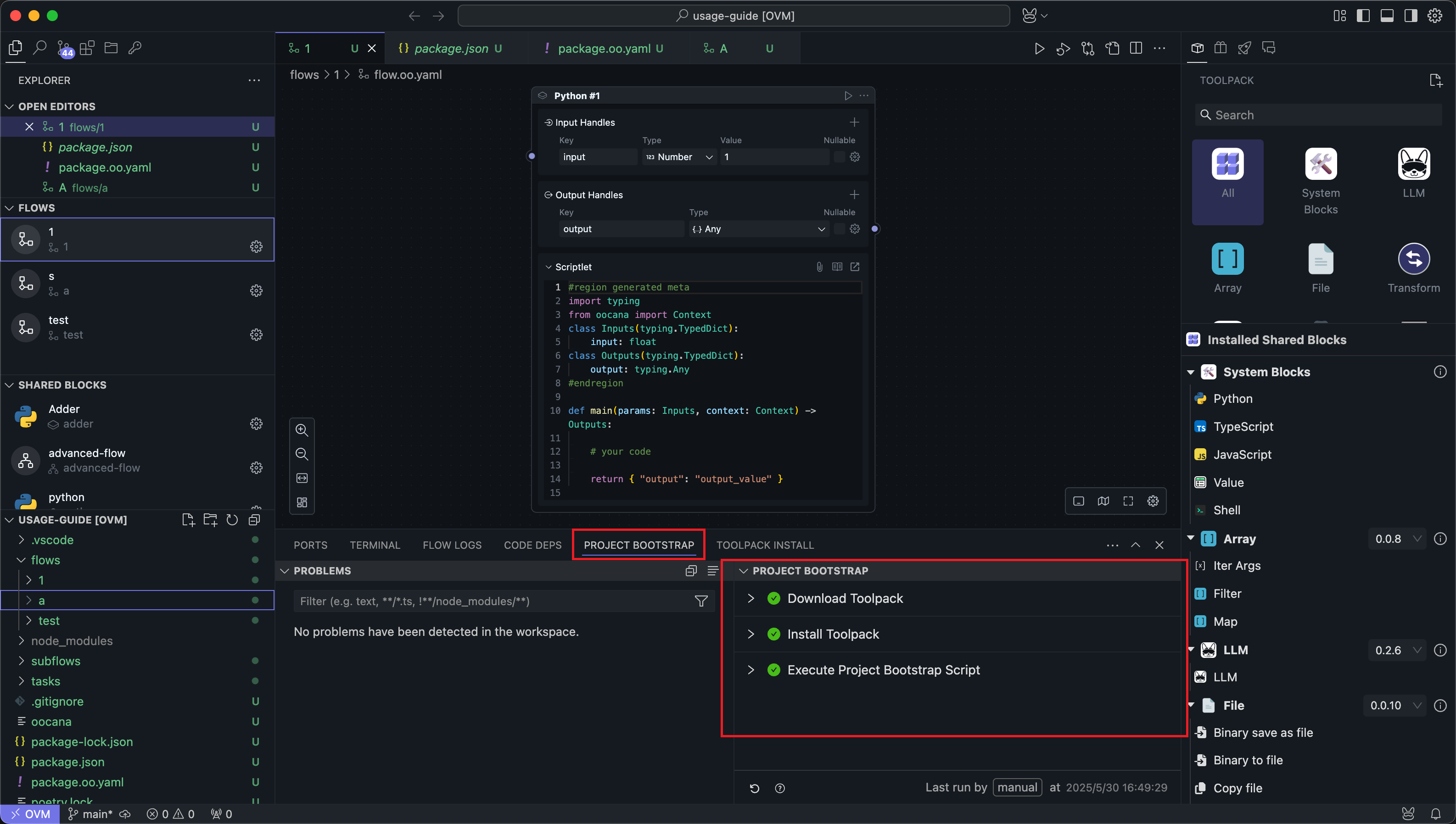Toggle Nullable checkbox for input handle
Image resolution: width=1456 pixels, height=824 pixels.
tap(839, 157)
